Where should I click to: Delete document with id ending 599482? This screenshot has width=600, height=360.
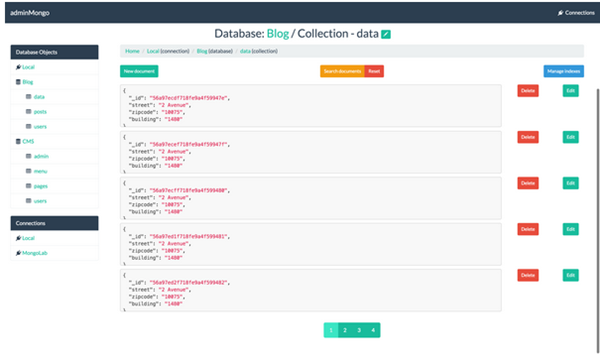click(528, 275)
